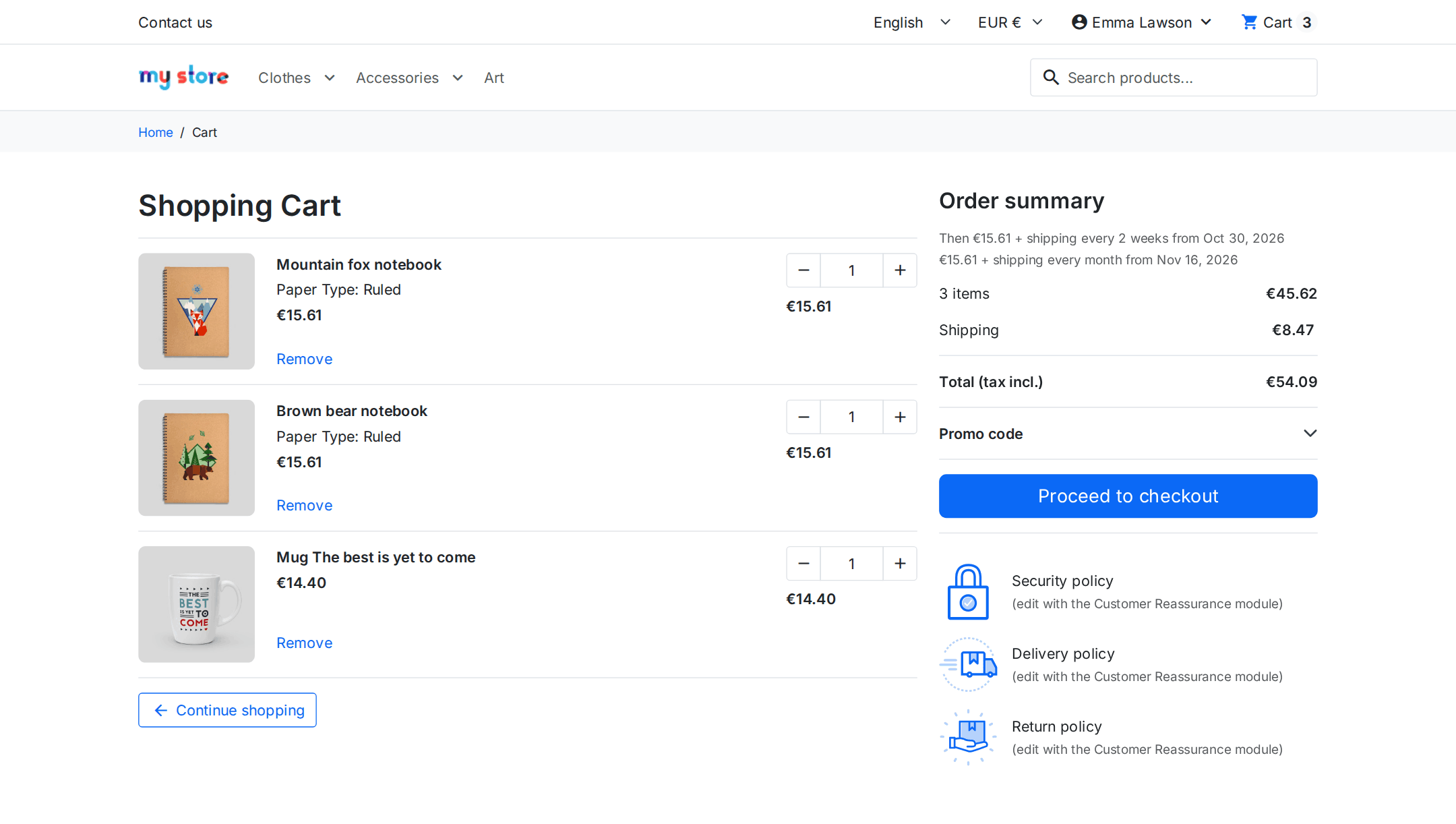Decrease Mountain fox notebook quantity
Screen dimensions: 1456x824
pyautogui.click(x=803, y=270)
